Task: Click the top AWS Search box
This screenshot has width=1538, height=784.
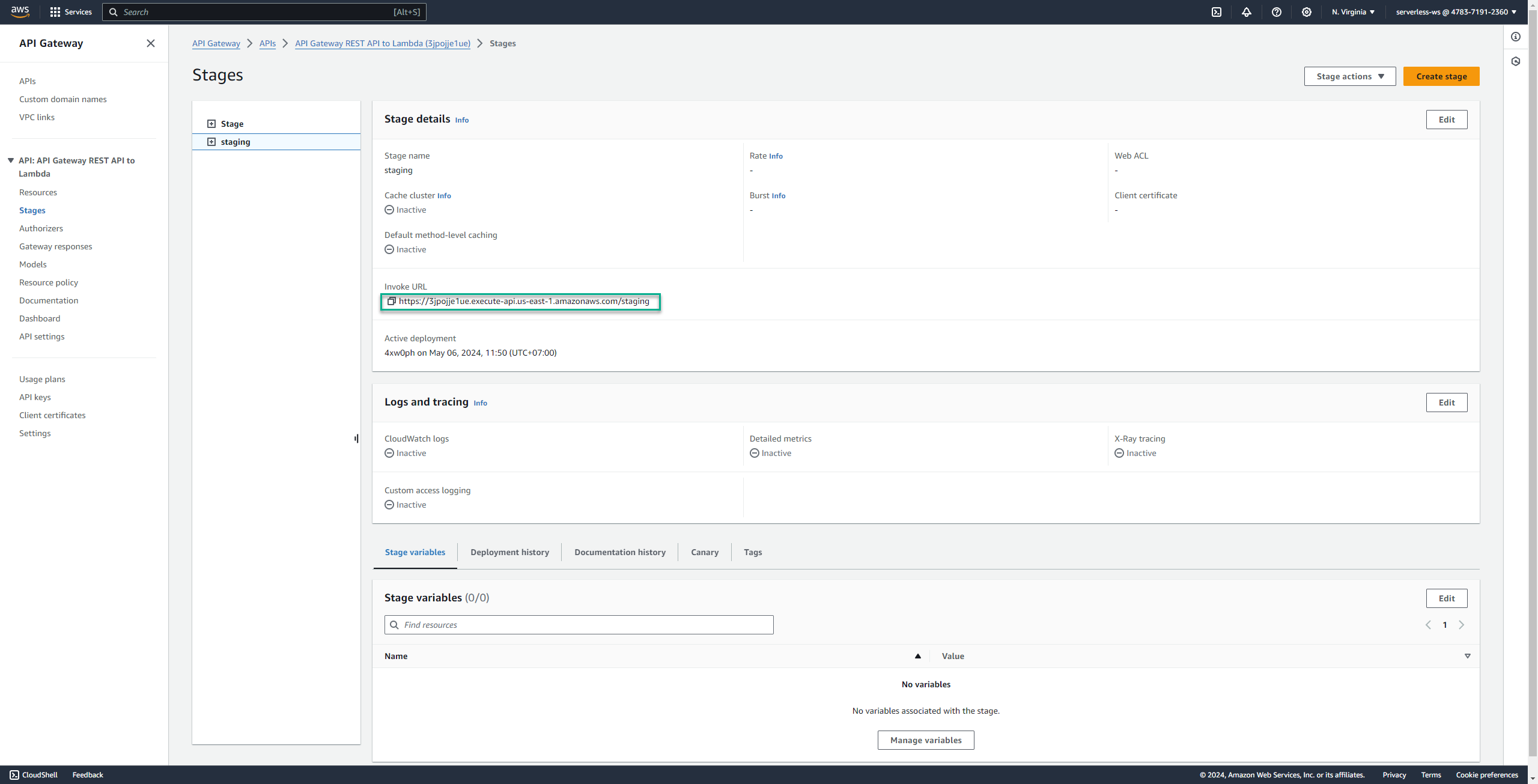Action: (x=264, y=11)
